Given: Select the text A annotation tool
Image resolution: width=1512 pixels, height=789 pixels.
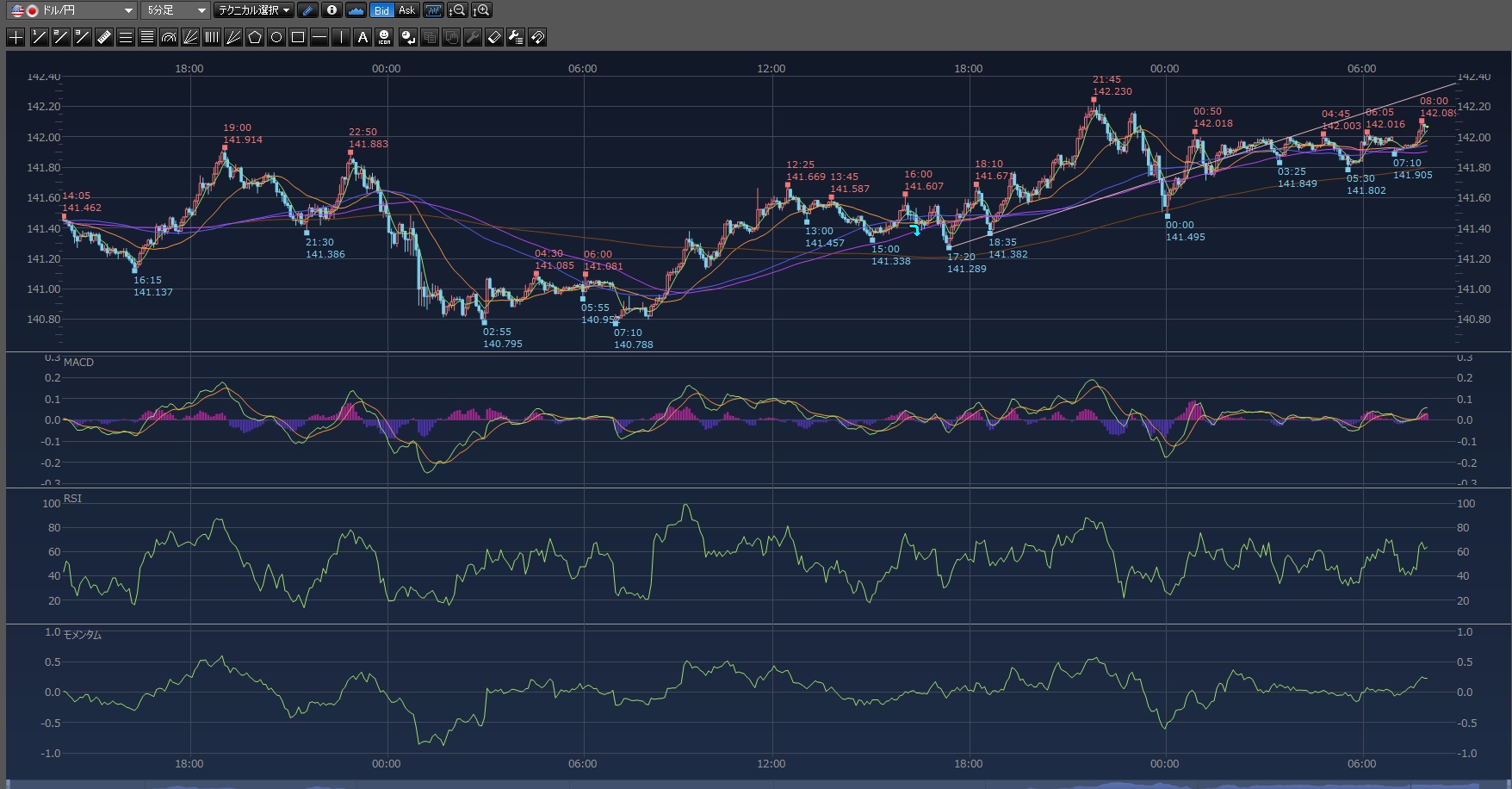Looking at the screenshot, I should (363, 37).
